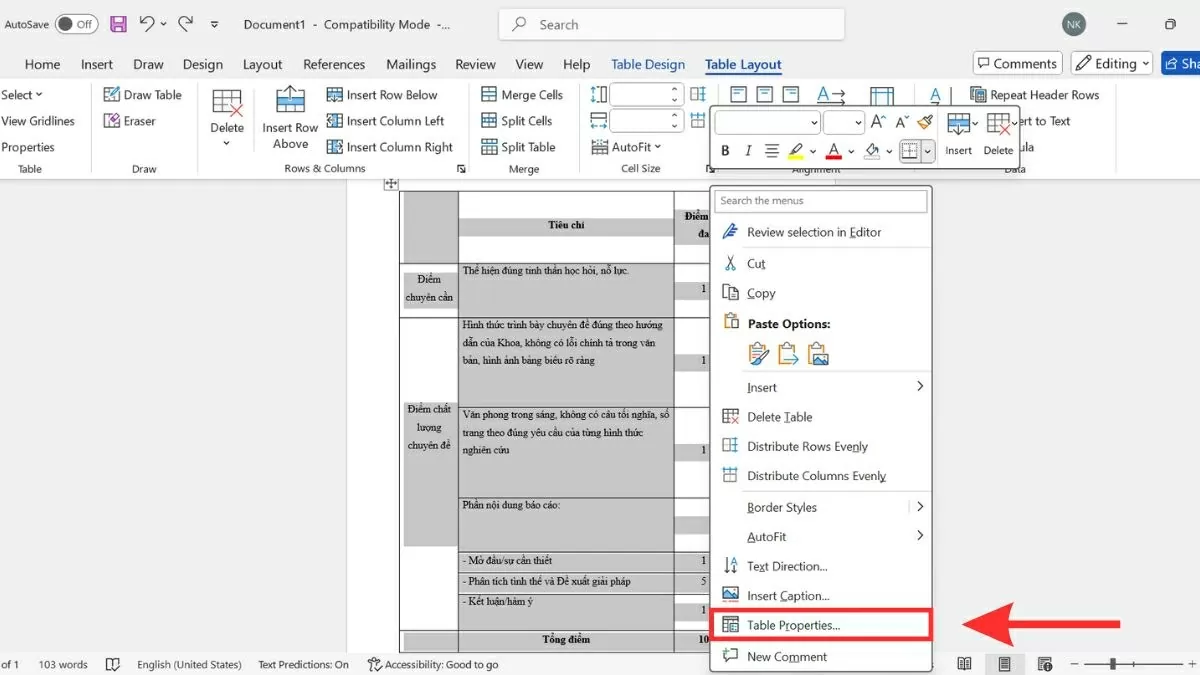Toggle AutoSave switch on
The width and height of the screenshot is (1200, 675).
click(x=76, y=24)
